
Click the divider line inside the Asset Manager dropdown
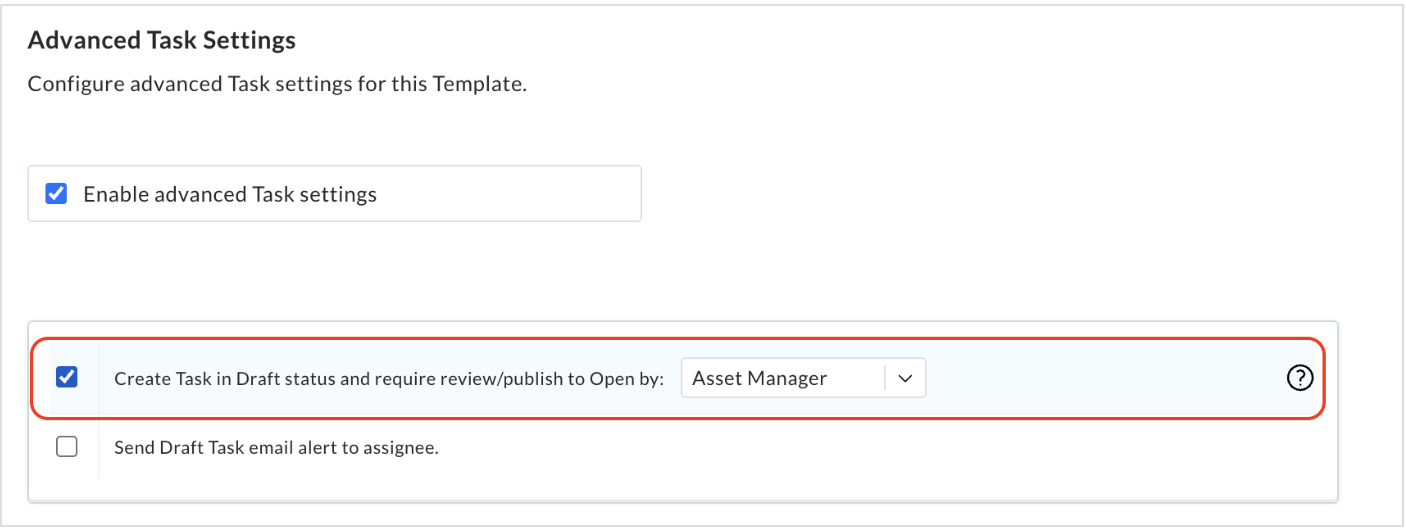(x=885, y=378)
